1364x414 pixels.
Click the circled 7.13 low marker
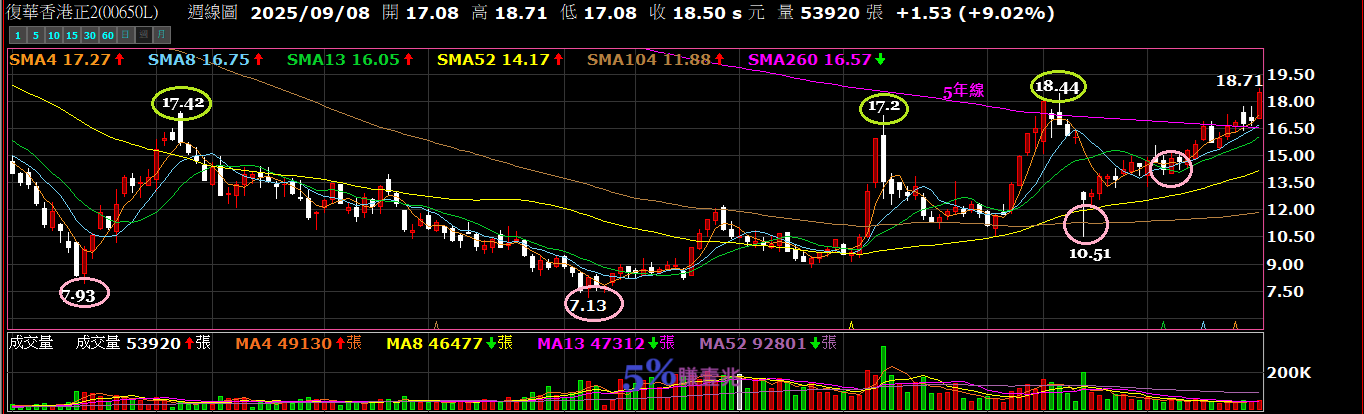pyautogui.click(x=587, y=305)
